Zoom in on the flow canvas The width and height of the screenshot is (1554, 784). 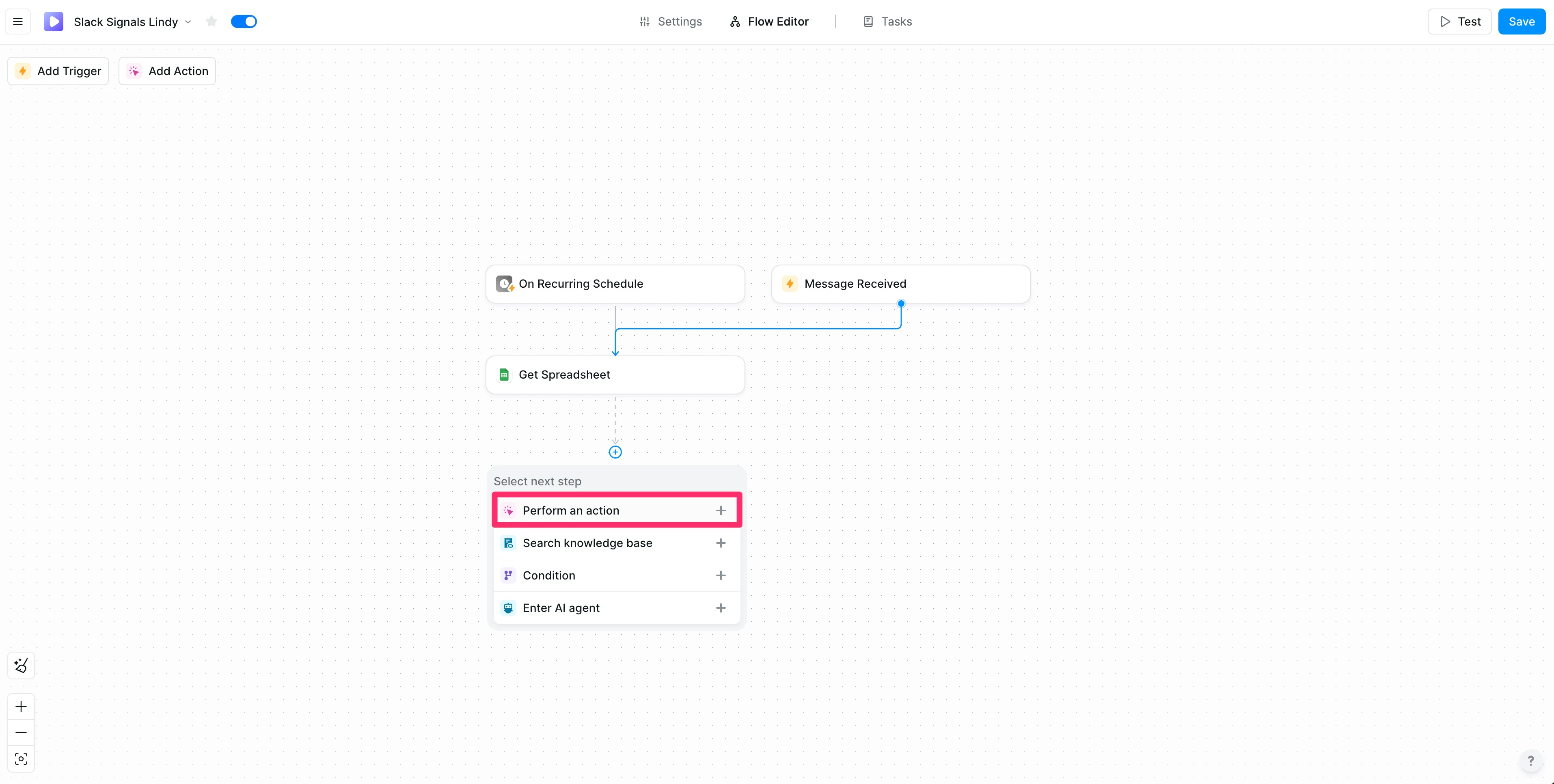pos(21,706)
